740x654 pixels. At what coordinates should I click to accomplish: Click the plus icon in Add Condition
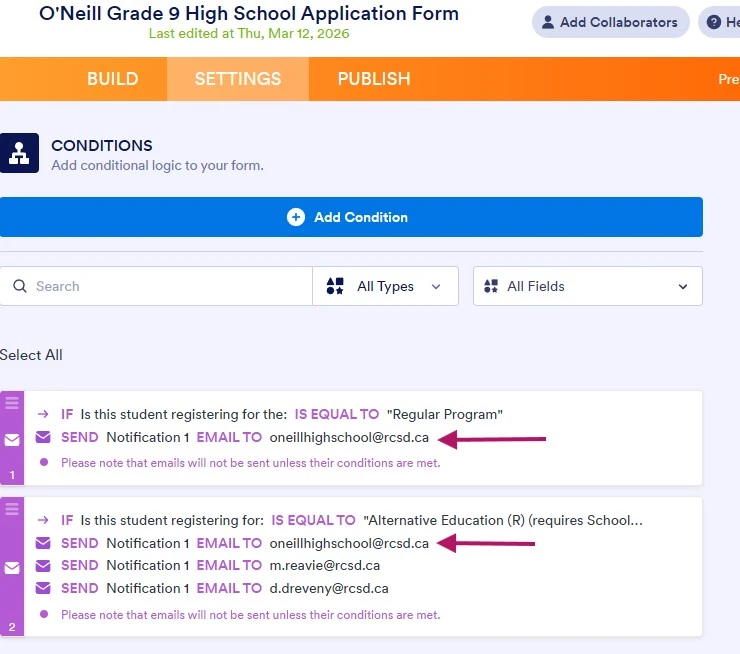296,217
